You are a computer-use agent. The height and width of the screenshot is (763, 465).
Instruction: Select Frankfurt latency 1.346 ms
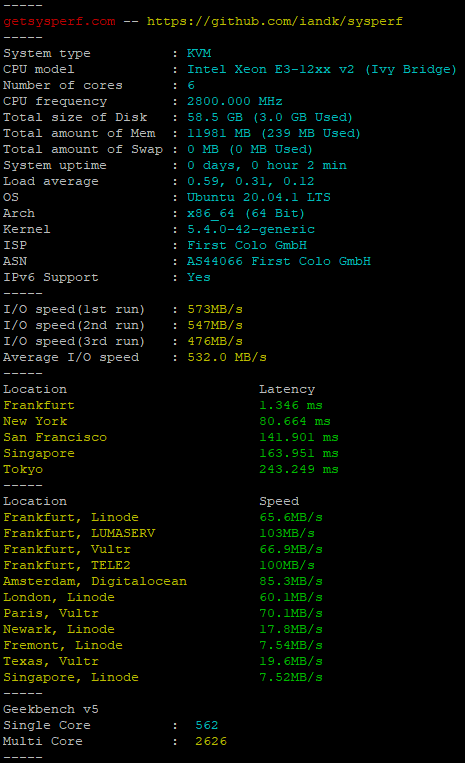[x=291, y=405]
